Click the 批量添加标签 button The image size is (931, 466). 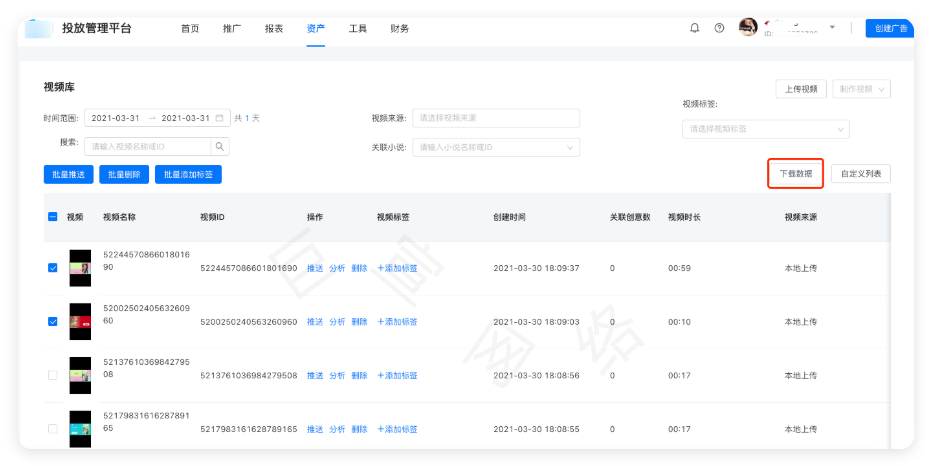[188, 175]
